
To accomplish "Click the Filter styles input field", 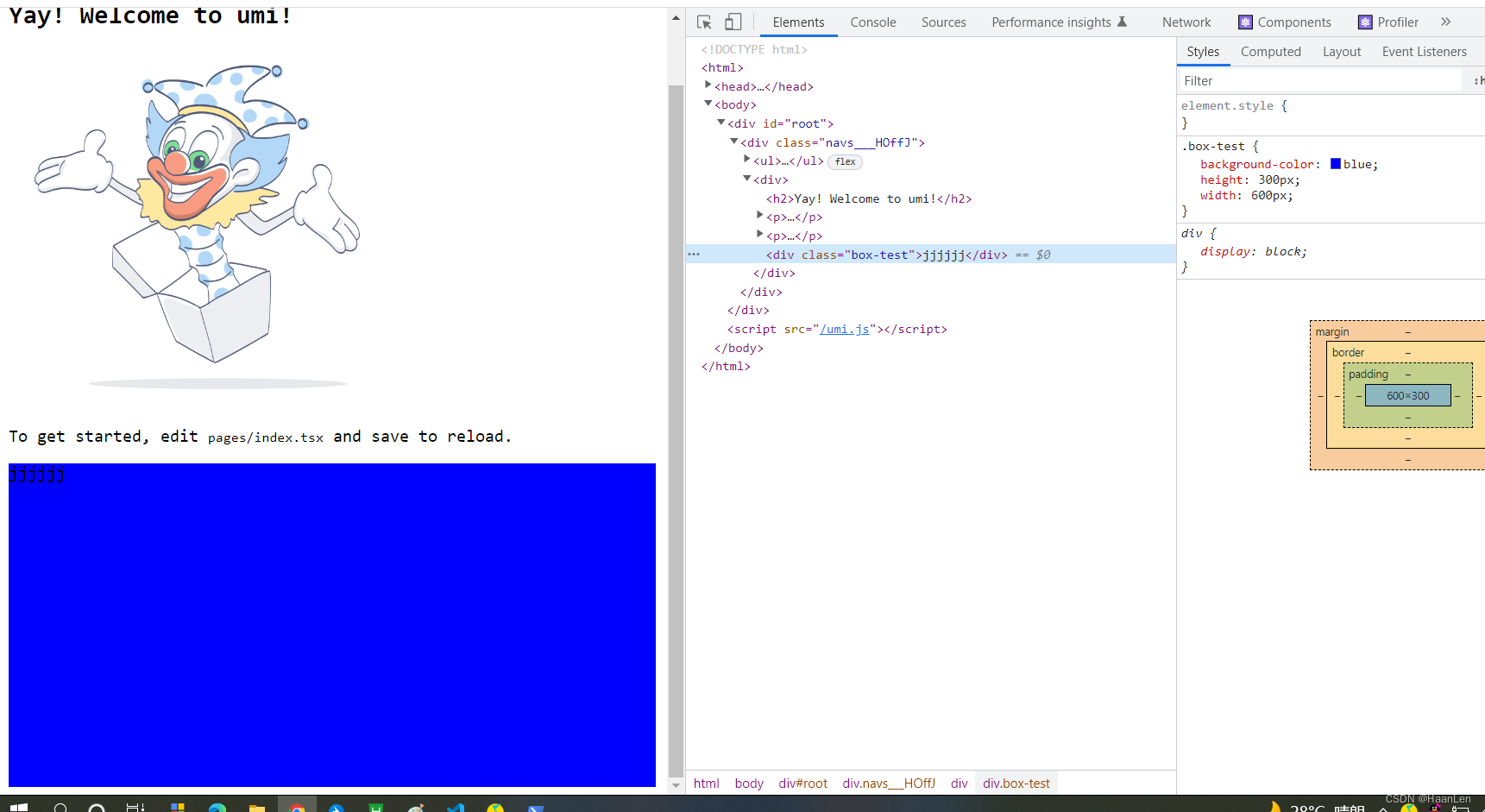I will point(1320,81).
